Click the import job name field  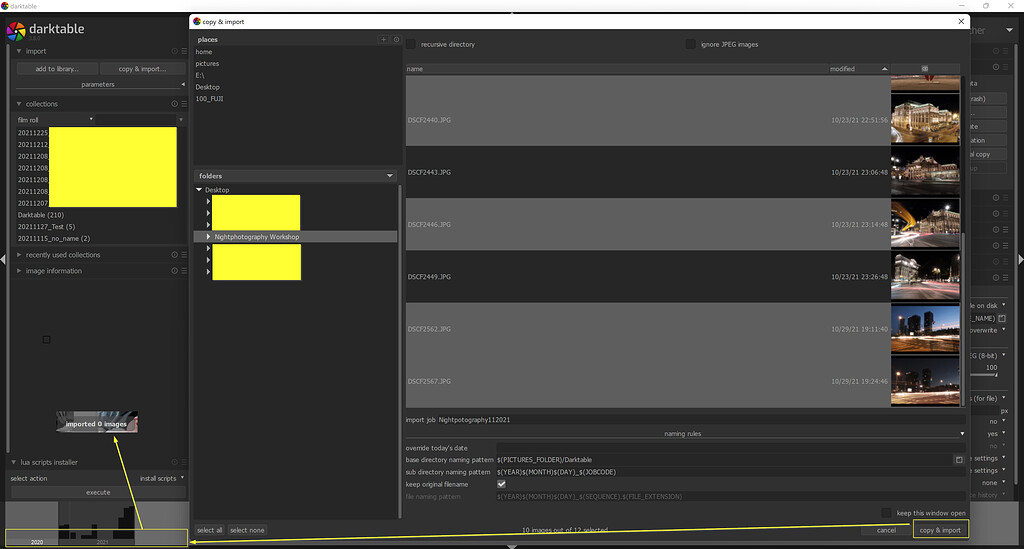pos(701,420)
